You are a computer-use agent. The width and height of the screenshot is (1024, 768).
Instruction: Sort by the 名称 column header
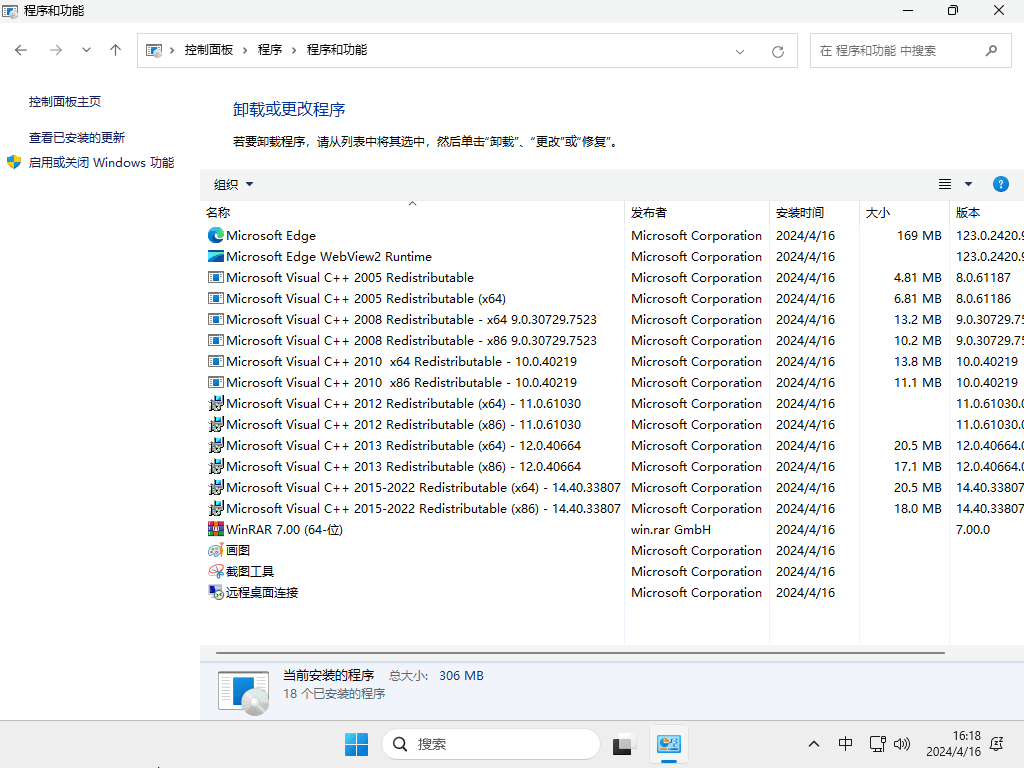click(x=412, y=212)
